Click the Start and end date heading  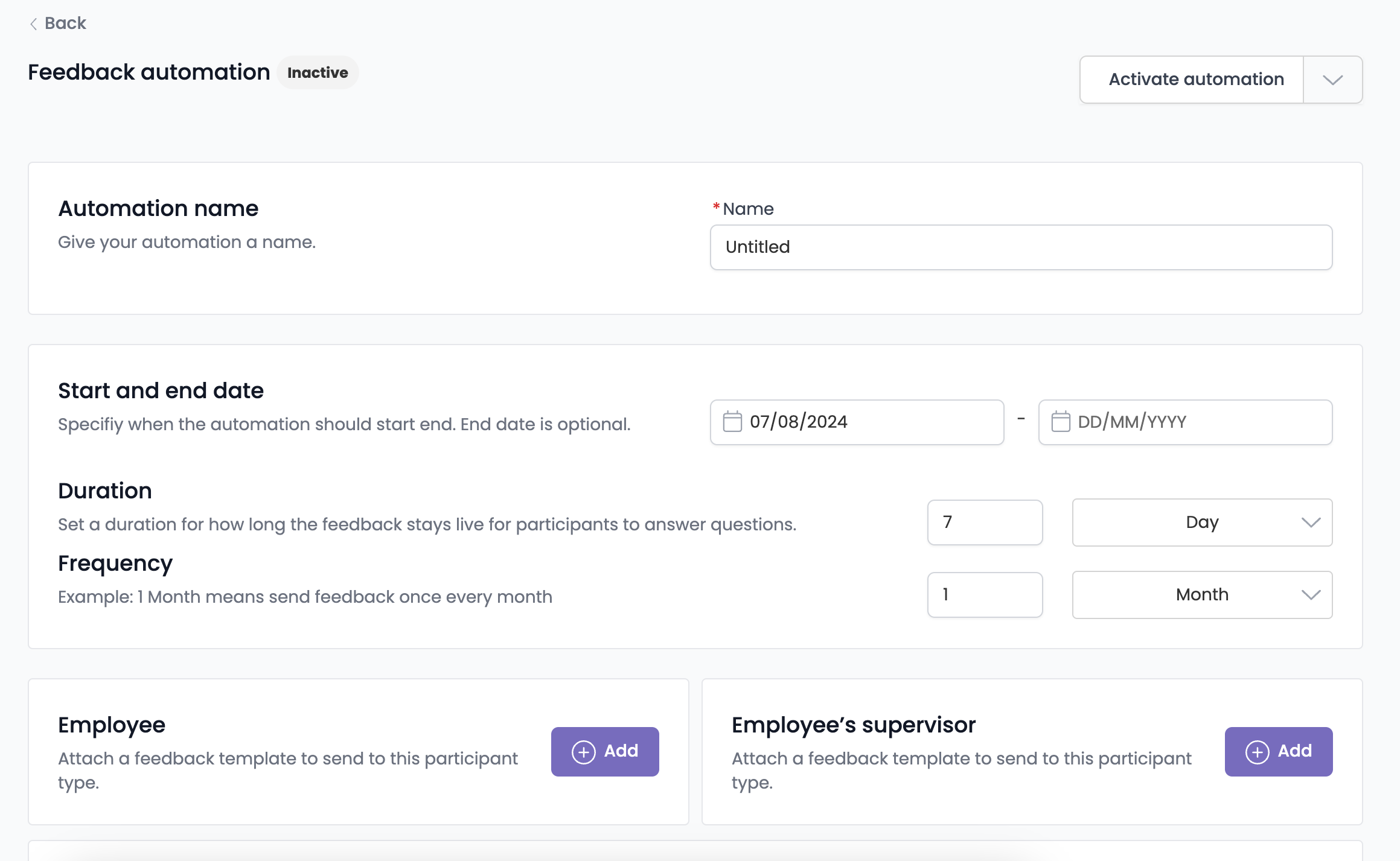coord(161,391)
